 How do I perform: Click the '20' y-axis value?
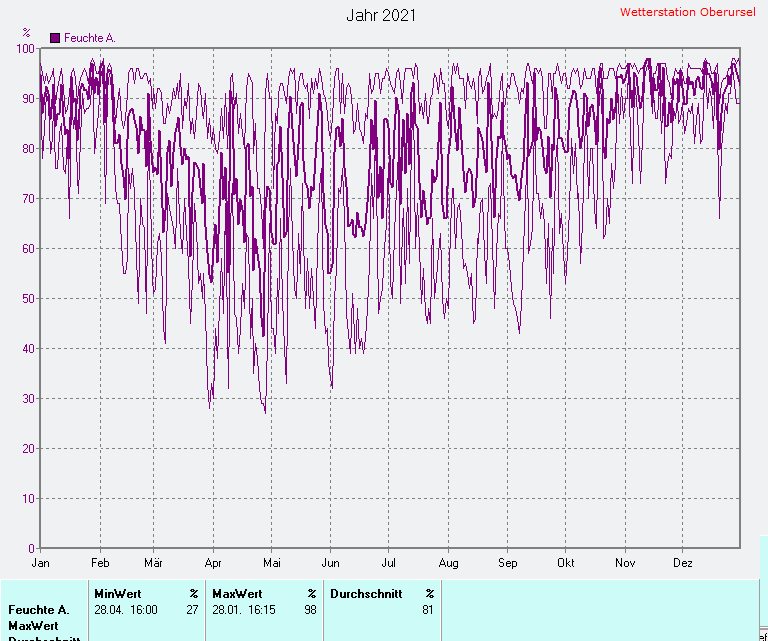click(x=28, y=449)
